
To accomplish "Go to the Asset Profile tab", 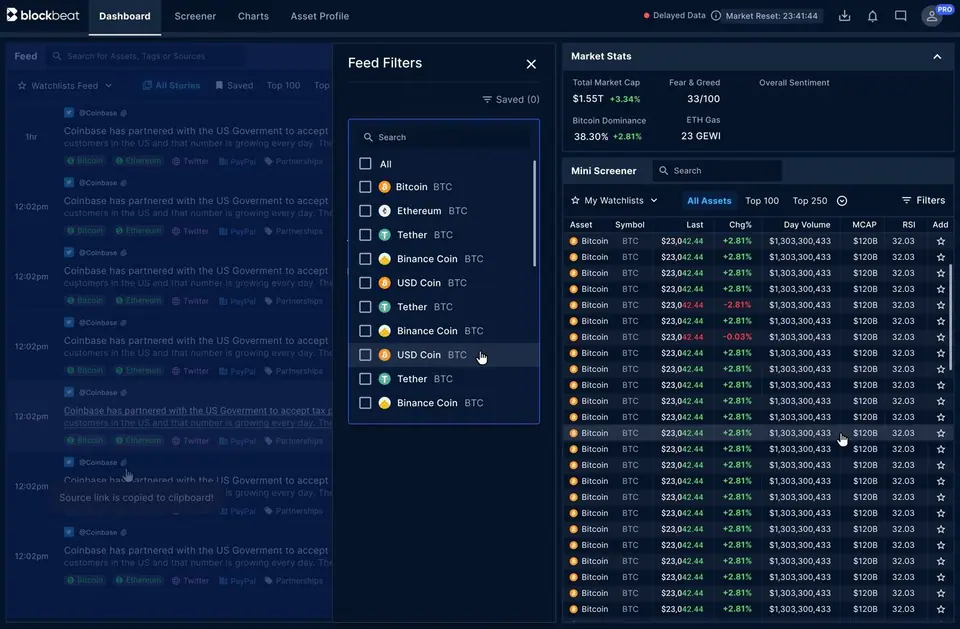I will coord(320,16).
